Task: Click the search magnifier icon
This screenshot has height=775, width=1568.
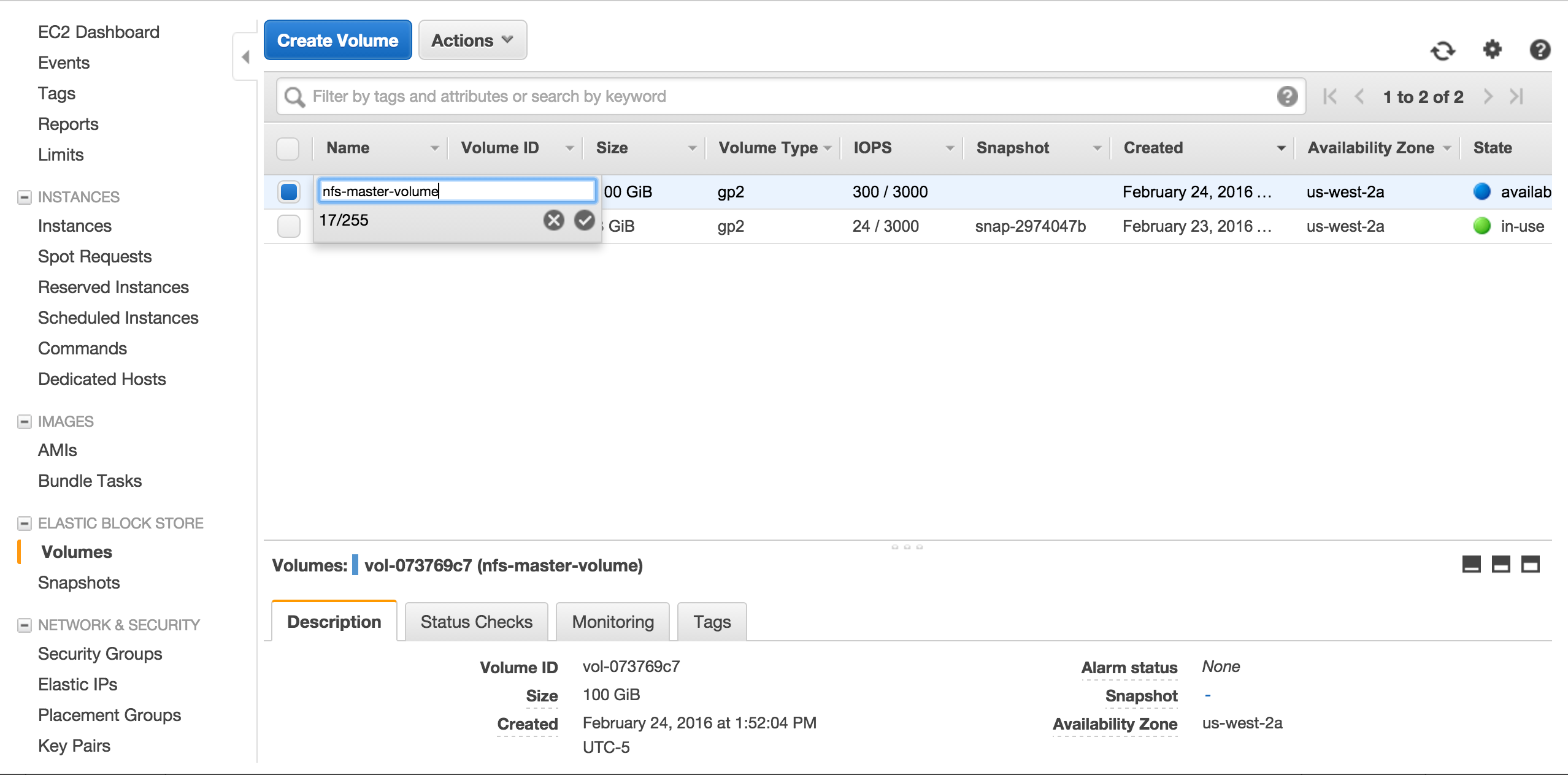Action: [294, 97]
